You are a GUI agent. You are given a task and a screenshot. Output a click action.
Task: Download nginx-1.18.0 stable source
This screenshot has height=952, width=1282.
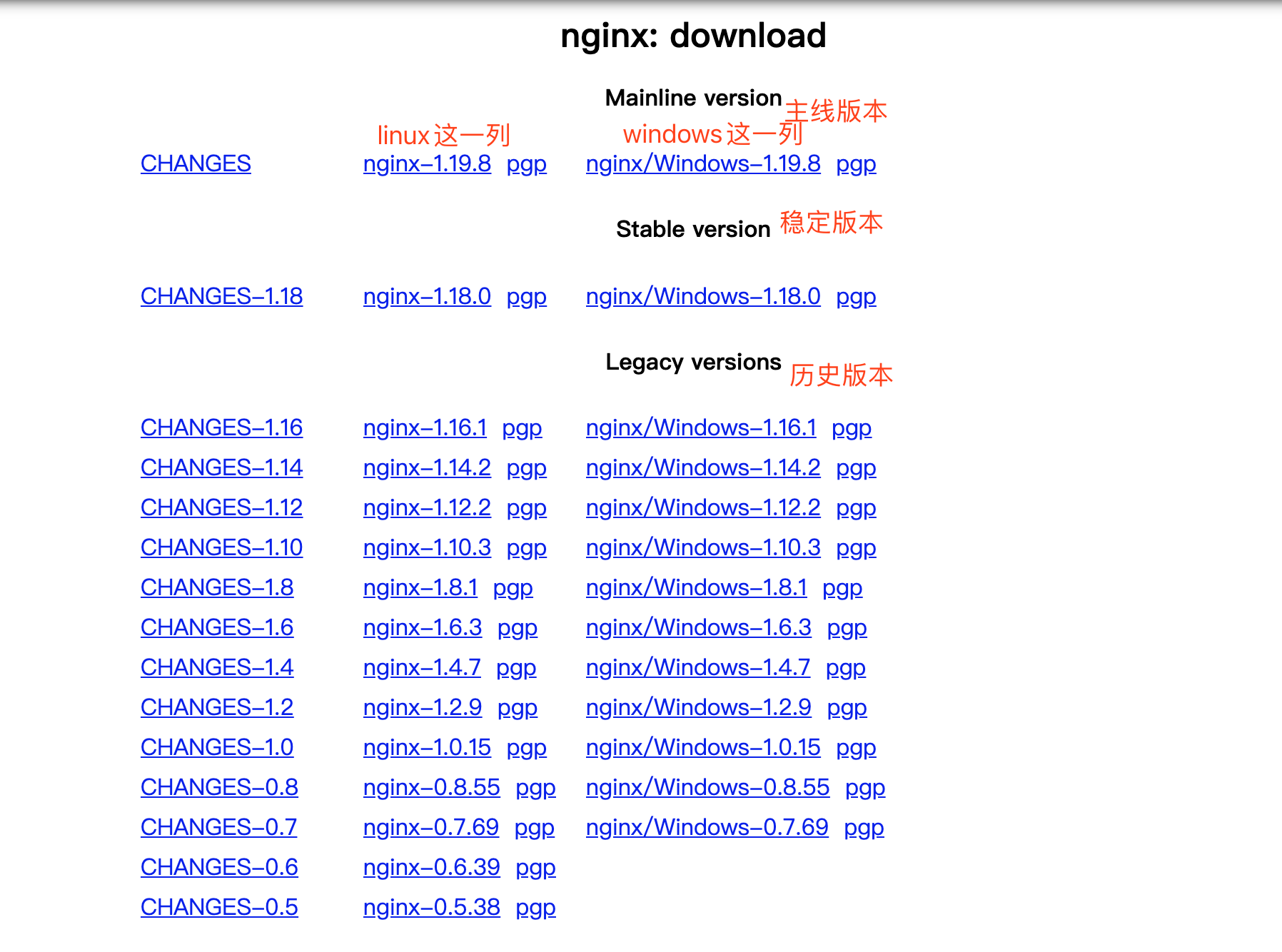[427, 296]
